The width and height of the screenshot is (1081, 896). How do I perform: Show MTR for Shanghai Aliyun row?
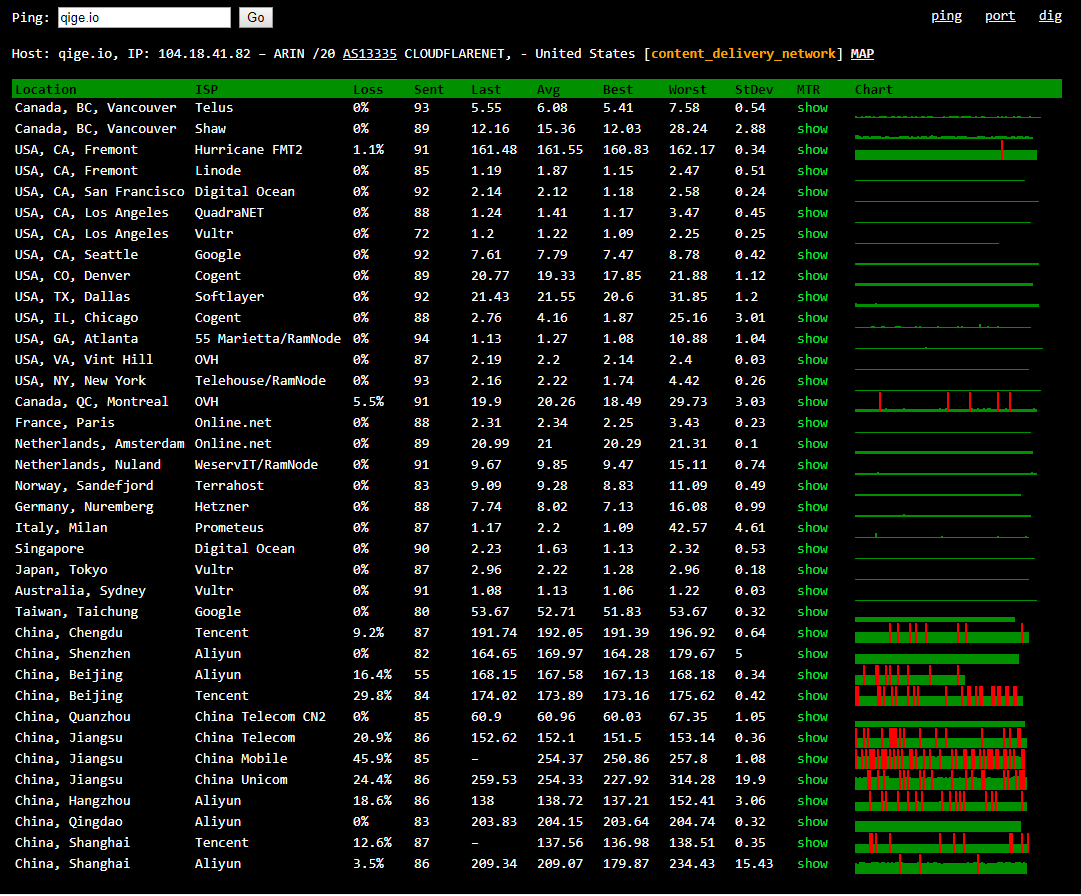click(x=812, y=864)
